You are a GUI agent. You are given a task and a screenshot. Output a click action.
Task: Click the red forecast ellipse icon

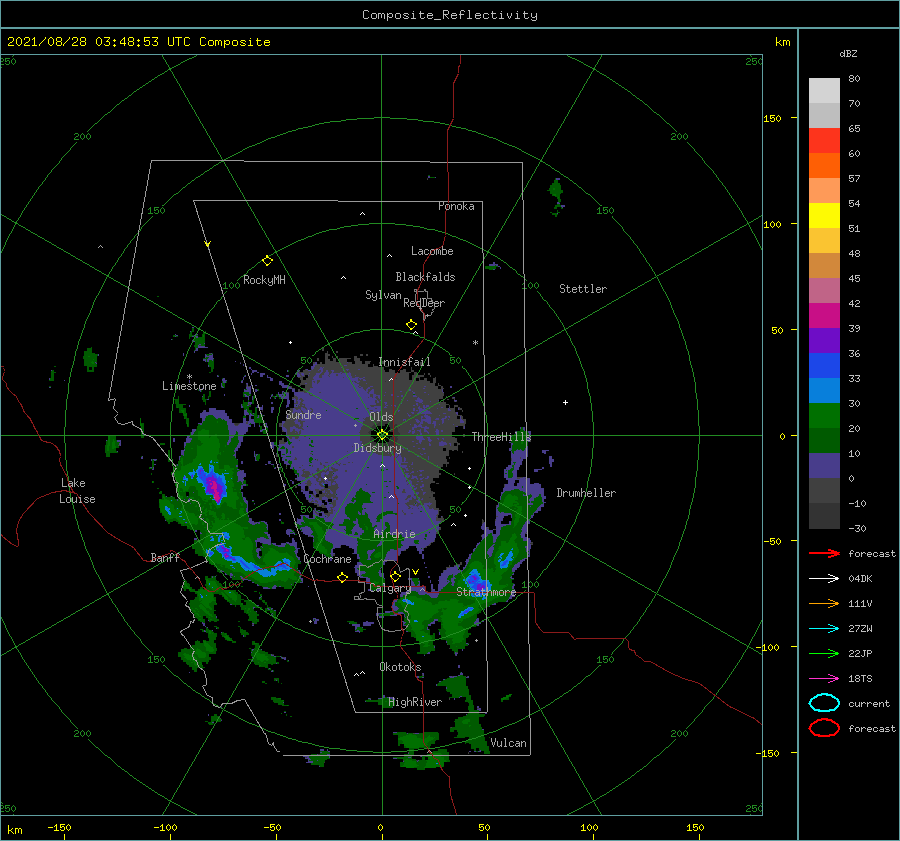[824, 728]
